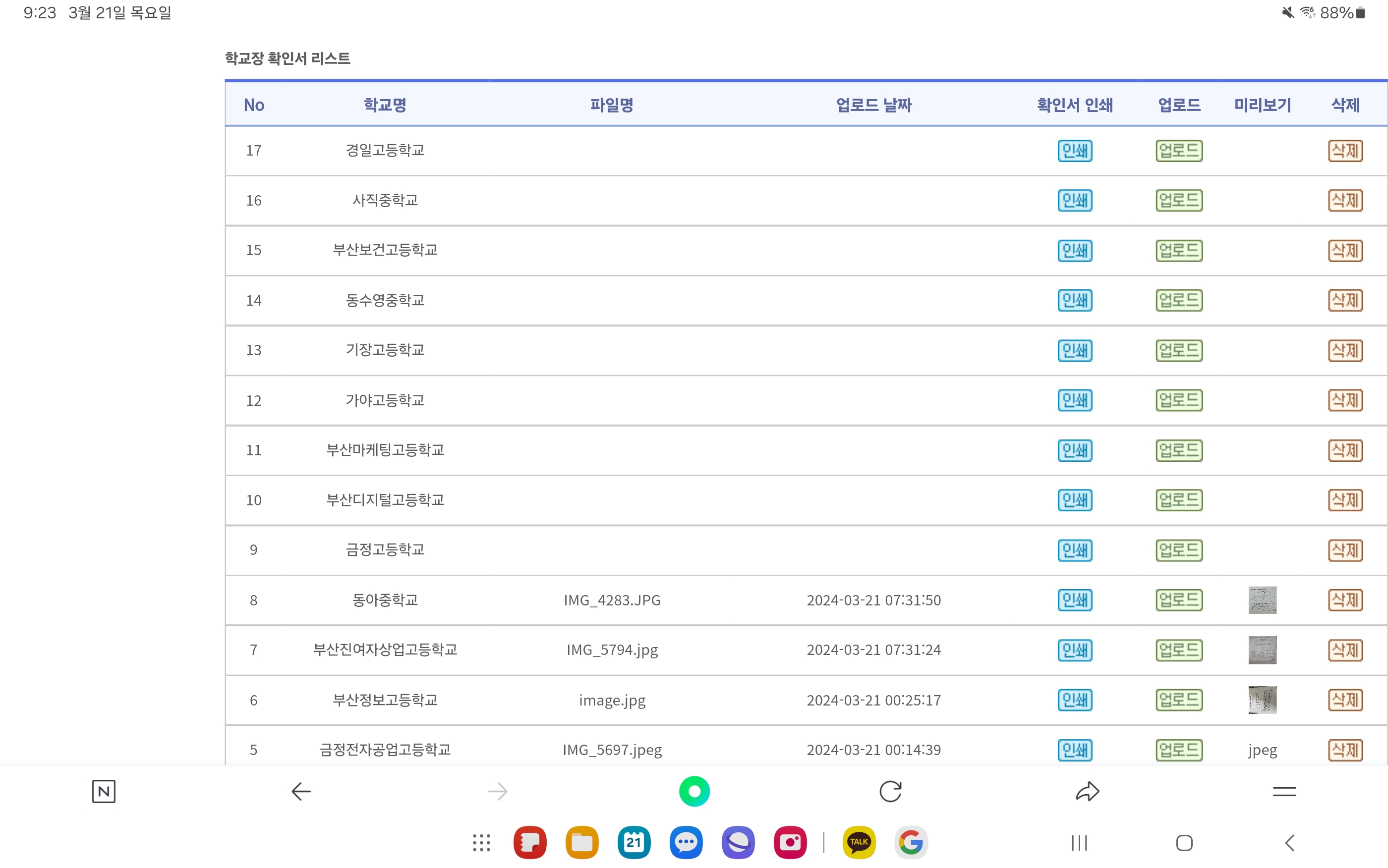Print certificate for 금정전자공업고등학교

(x=1075, y=750)
